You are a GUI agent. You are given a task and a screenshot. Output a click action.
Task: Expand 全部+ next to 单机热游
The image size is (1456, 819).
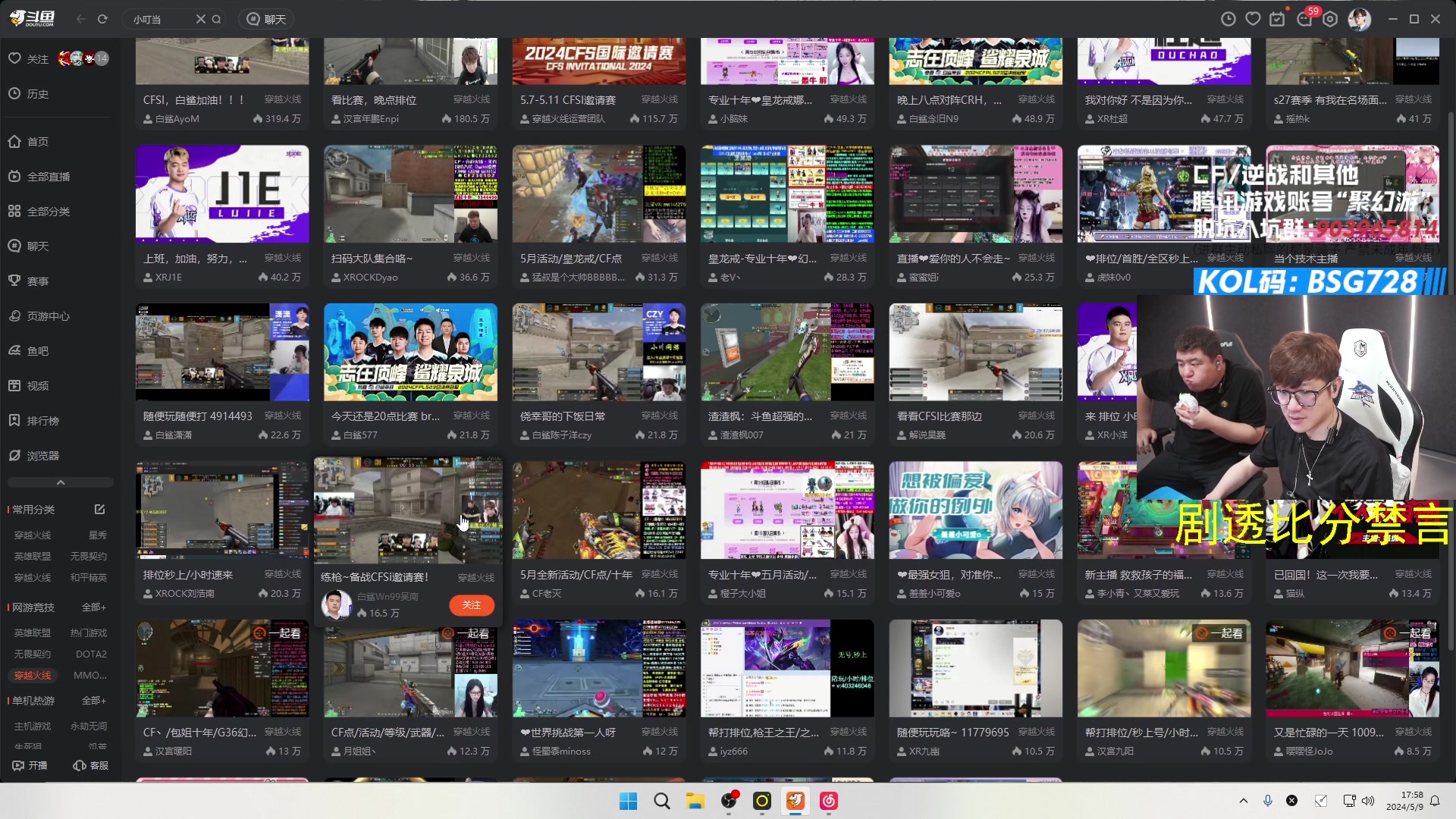click(94, 701)
